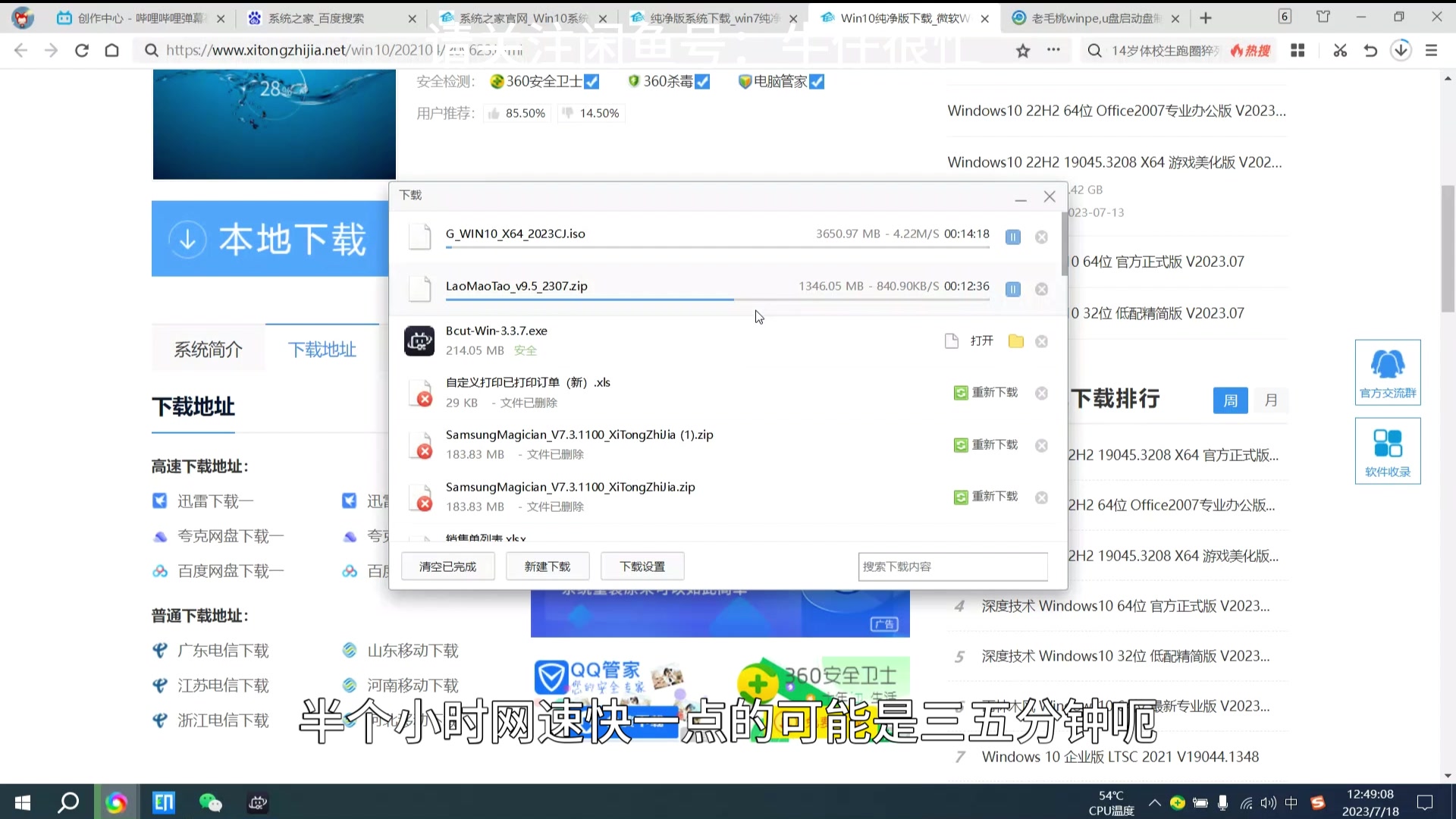The height and width of the screenshot is (819, 1456).
Task: Click 夸克网盘下载一 link
Action: [231, 536]
